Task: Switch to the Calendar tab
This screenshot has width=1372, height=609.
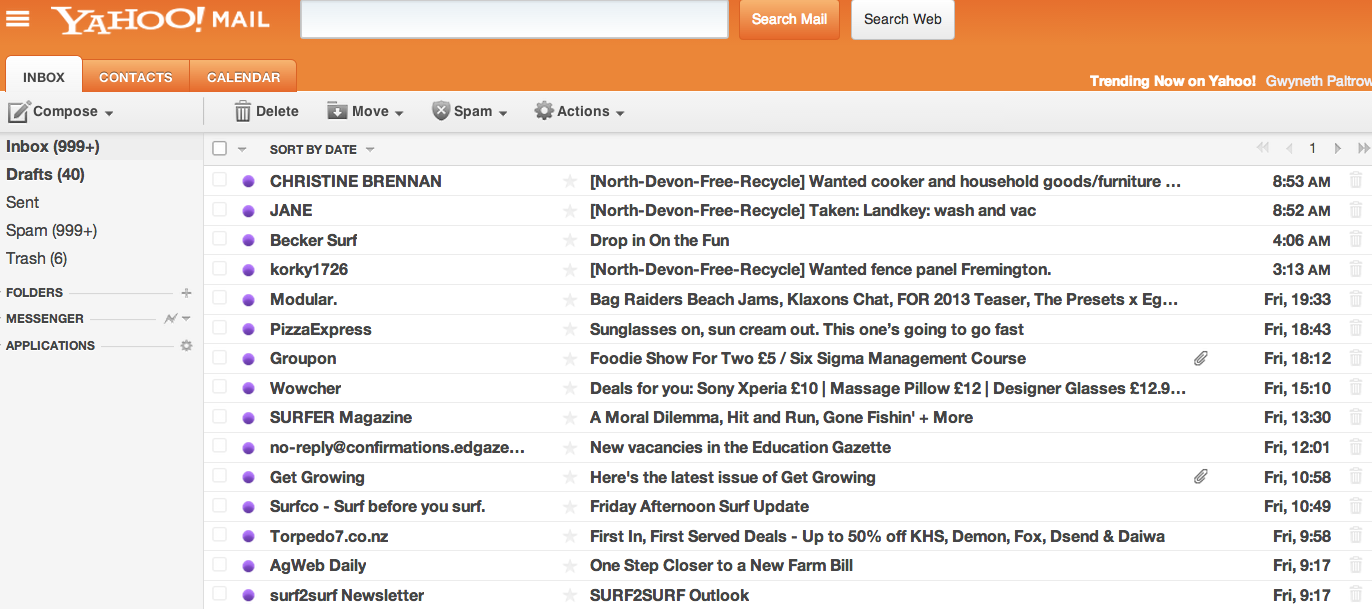Action: 243,77
